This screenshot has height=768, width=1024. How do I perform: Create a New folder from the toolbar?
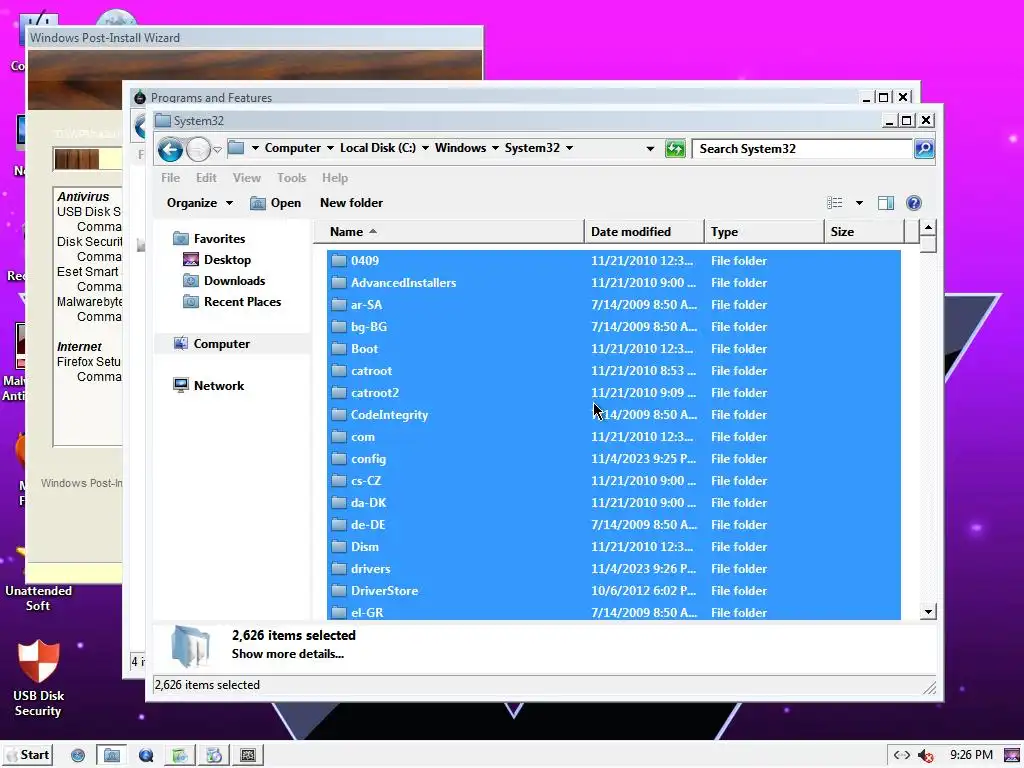click(351, 203)
